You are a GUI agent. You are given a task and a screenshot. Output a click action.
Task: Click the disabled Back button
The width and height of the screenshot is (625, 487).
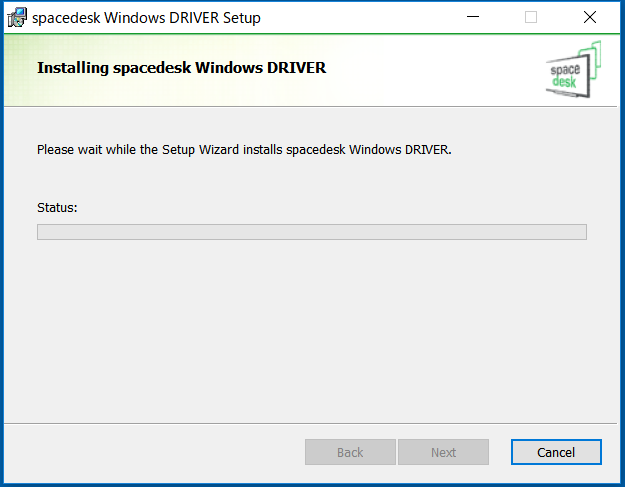(x=350, y=452)
